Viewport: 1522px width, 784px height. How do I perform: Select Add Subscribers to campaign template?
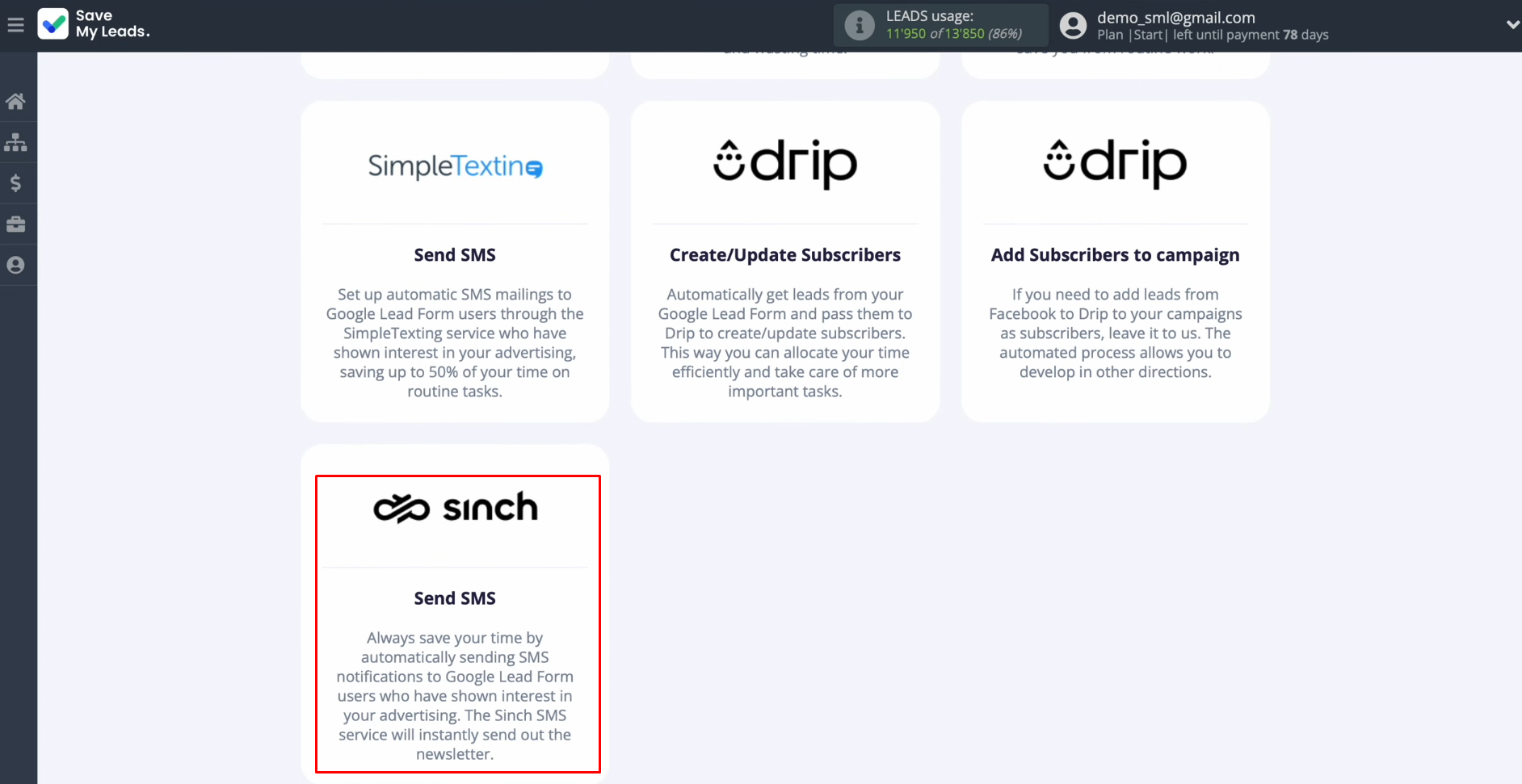(x=1115, y=255)
